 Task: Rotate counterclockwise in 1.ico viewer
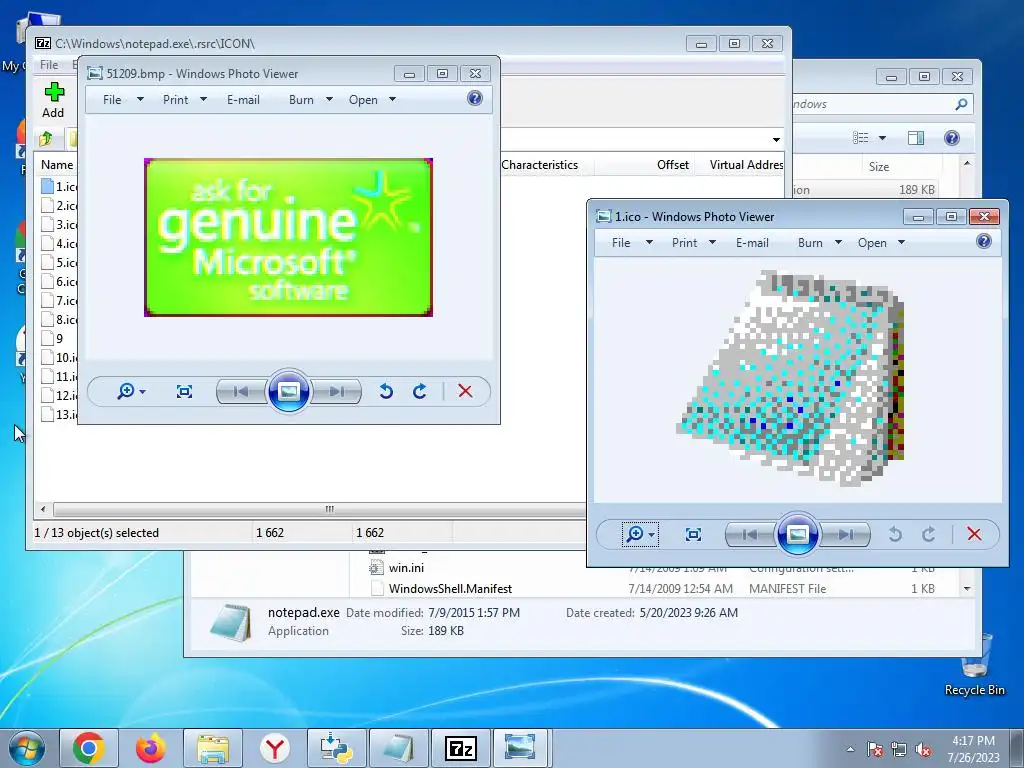(x=895, y=534)
